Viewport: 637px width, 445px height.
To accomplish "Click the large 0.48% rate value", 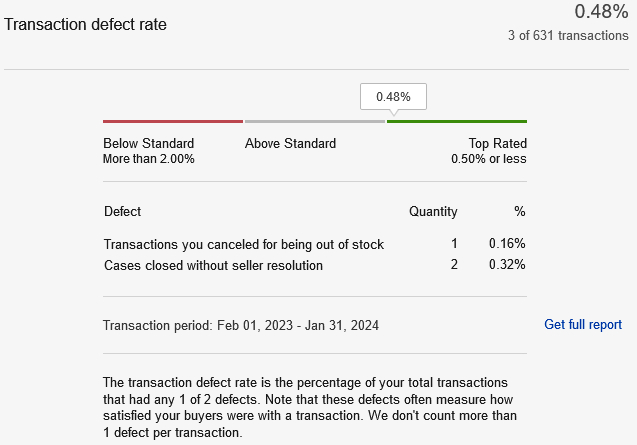I will (x=601, y=11).
